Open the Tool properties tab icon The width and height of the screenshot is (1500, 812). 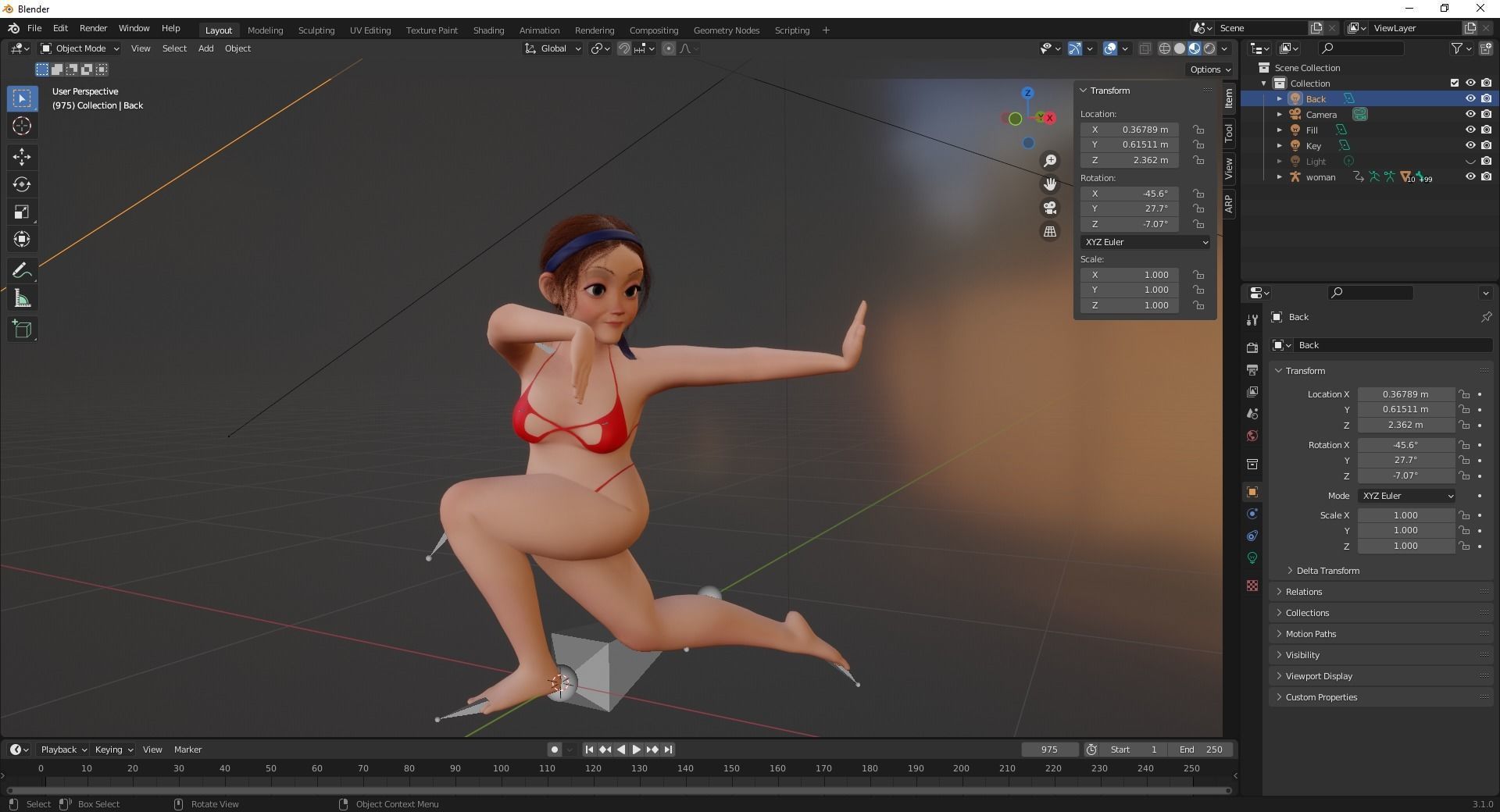(x=1252, y=319)
